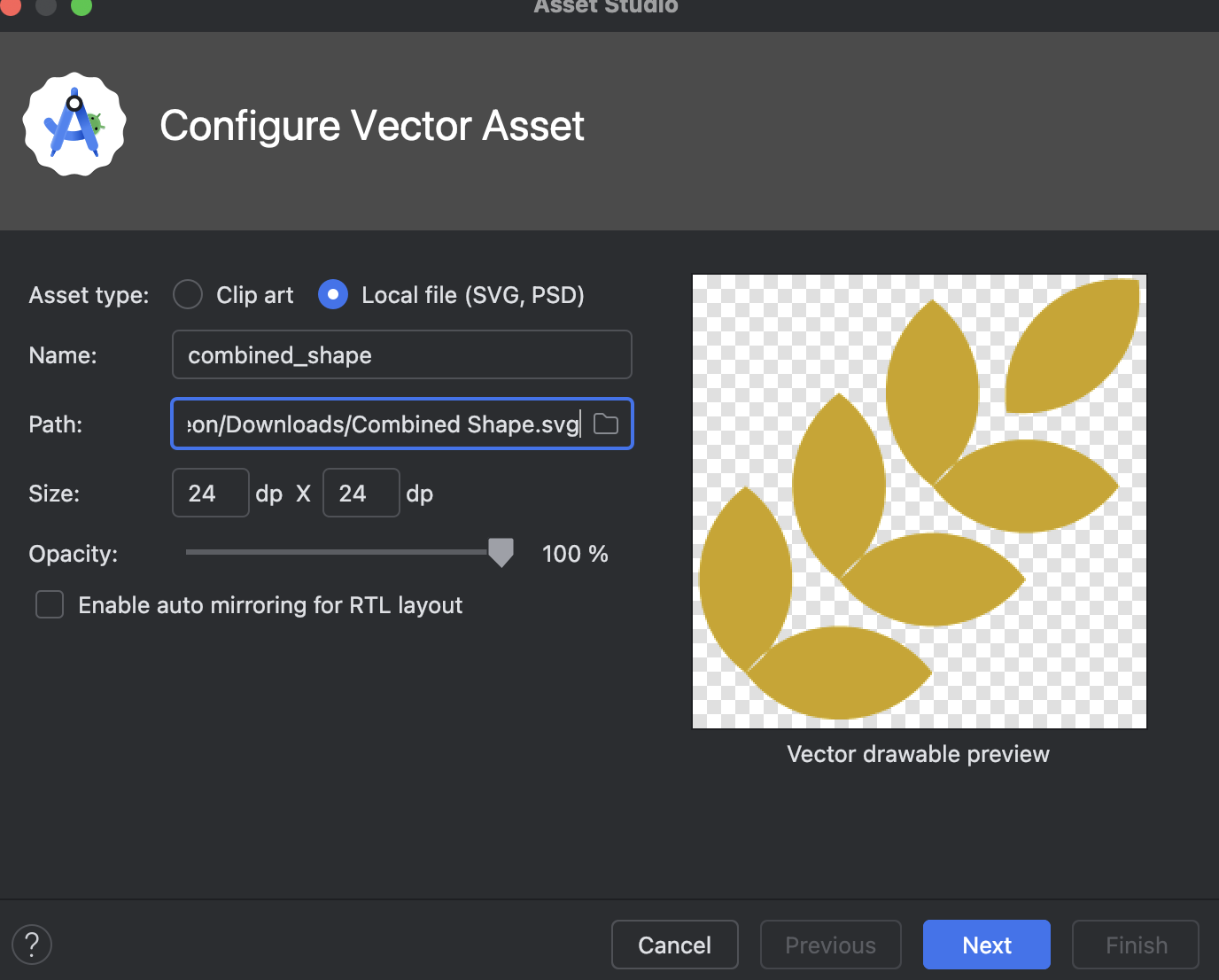Click the Opacity slider handle
The height and width of the screenshot is (980, 1219).
tap(501, 552)
